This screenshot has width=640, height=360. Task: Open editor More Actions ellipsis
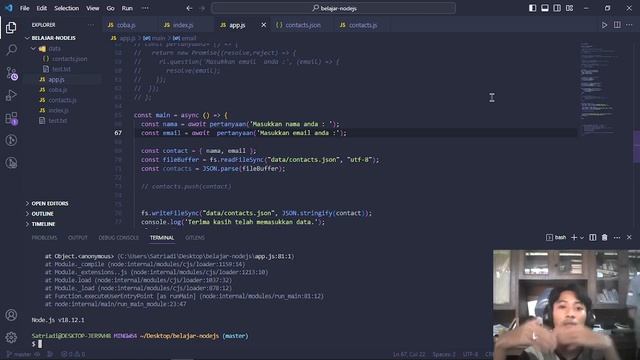[629, 25]
